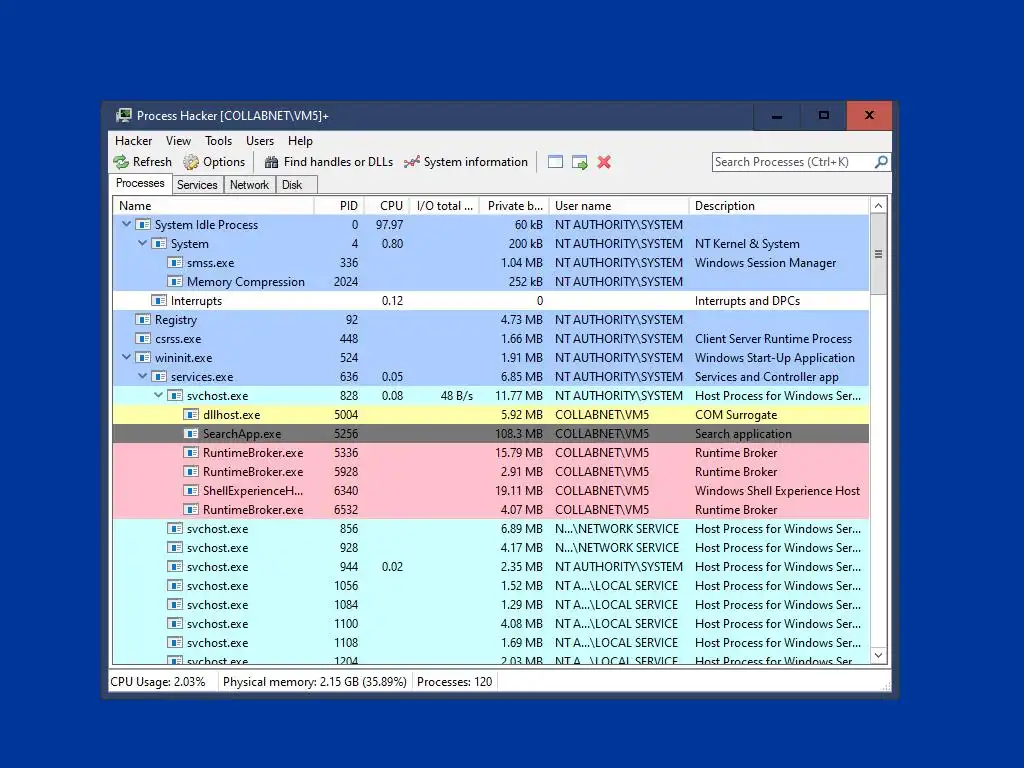Select the Processes tab
This screenshot has width=1024, height=768.
click(140, 184)
